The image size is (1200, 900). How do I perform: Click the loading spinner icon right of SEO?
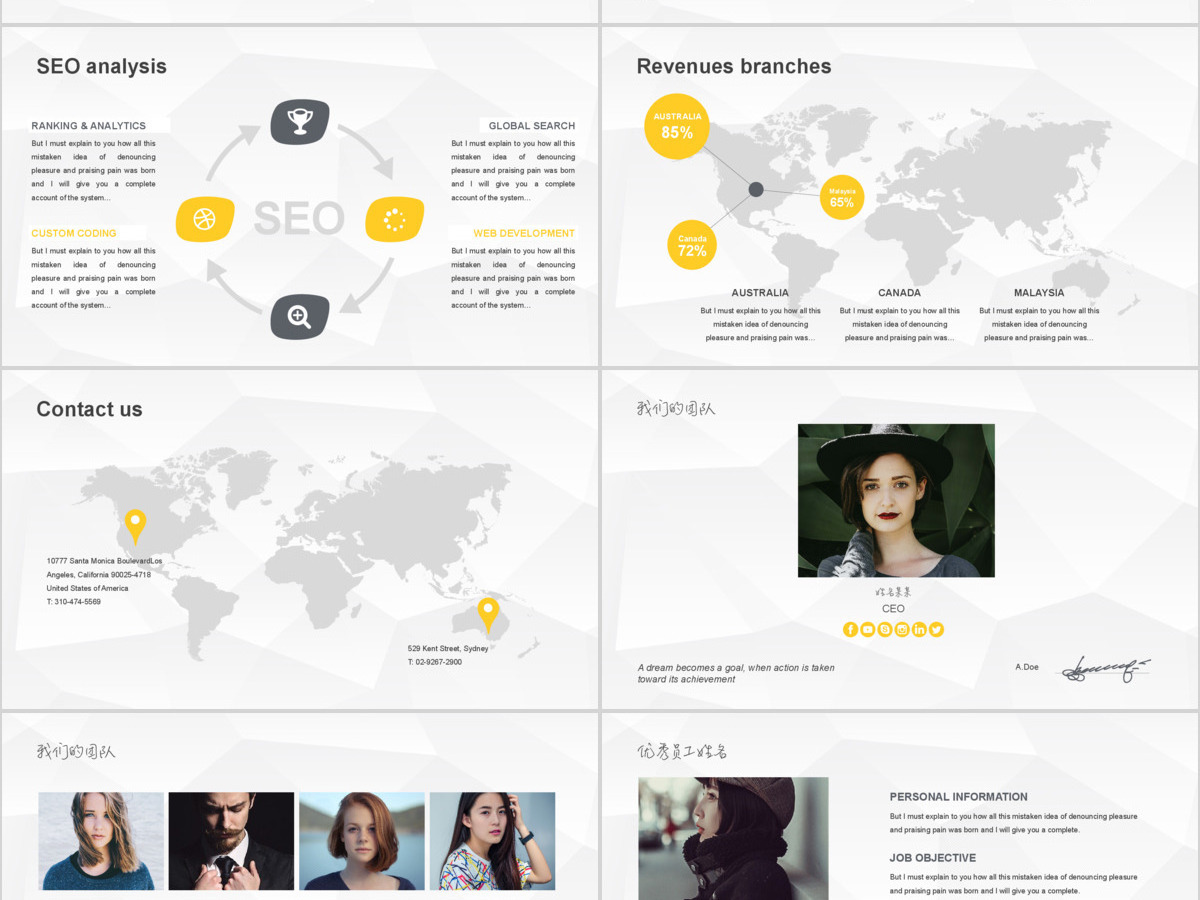point(394,220)
